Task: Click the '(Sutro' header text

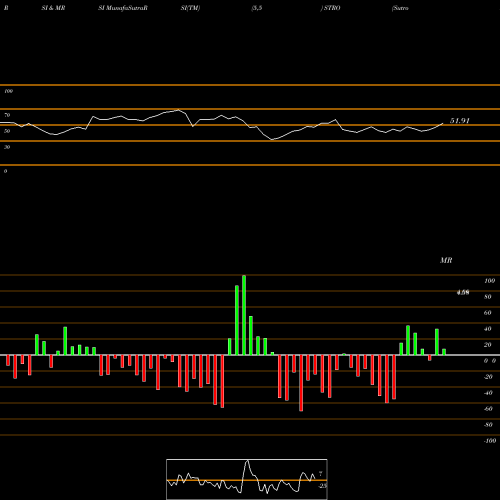Action: (x=400, y=8)
